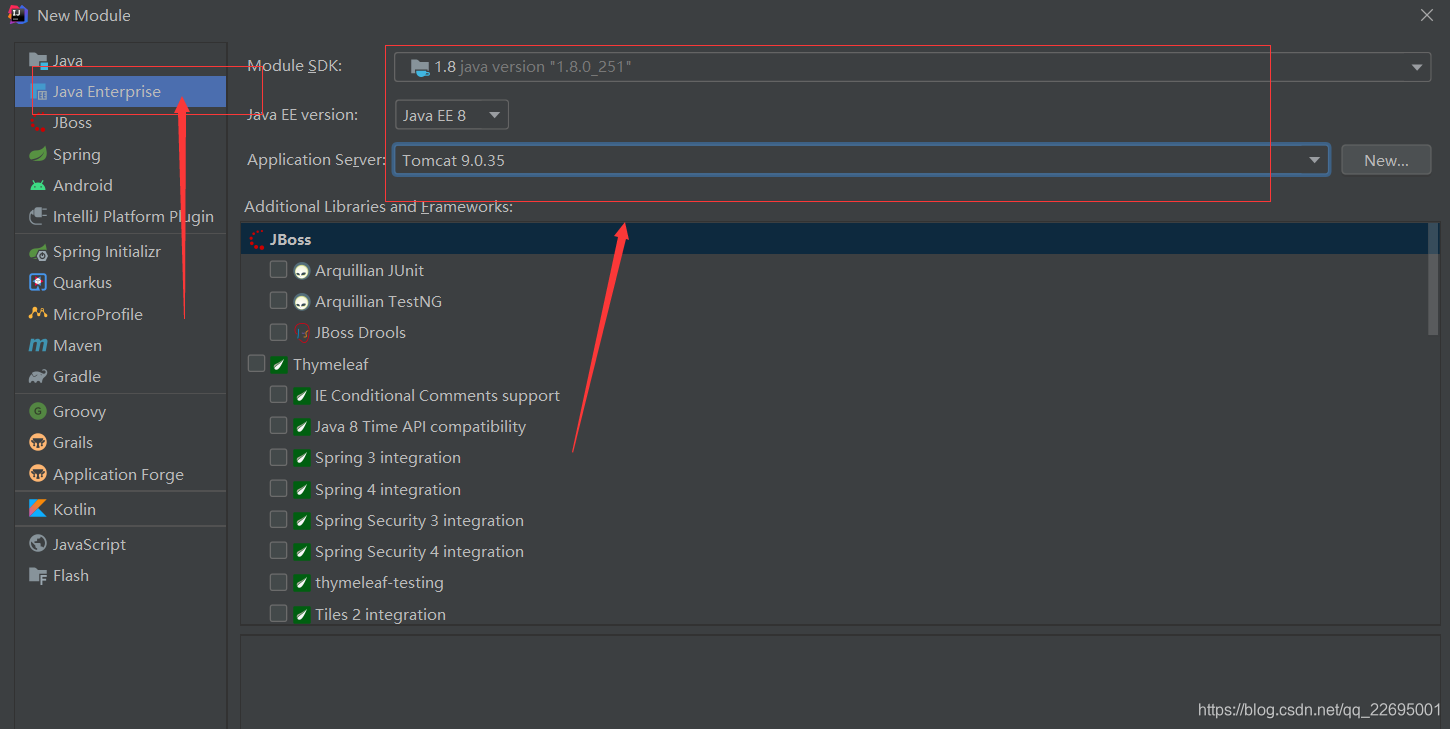Click the JavaScript globe icon
The height and width of the screenshot is (729, 1450).
pos(38,544)
